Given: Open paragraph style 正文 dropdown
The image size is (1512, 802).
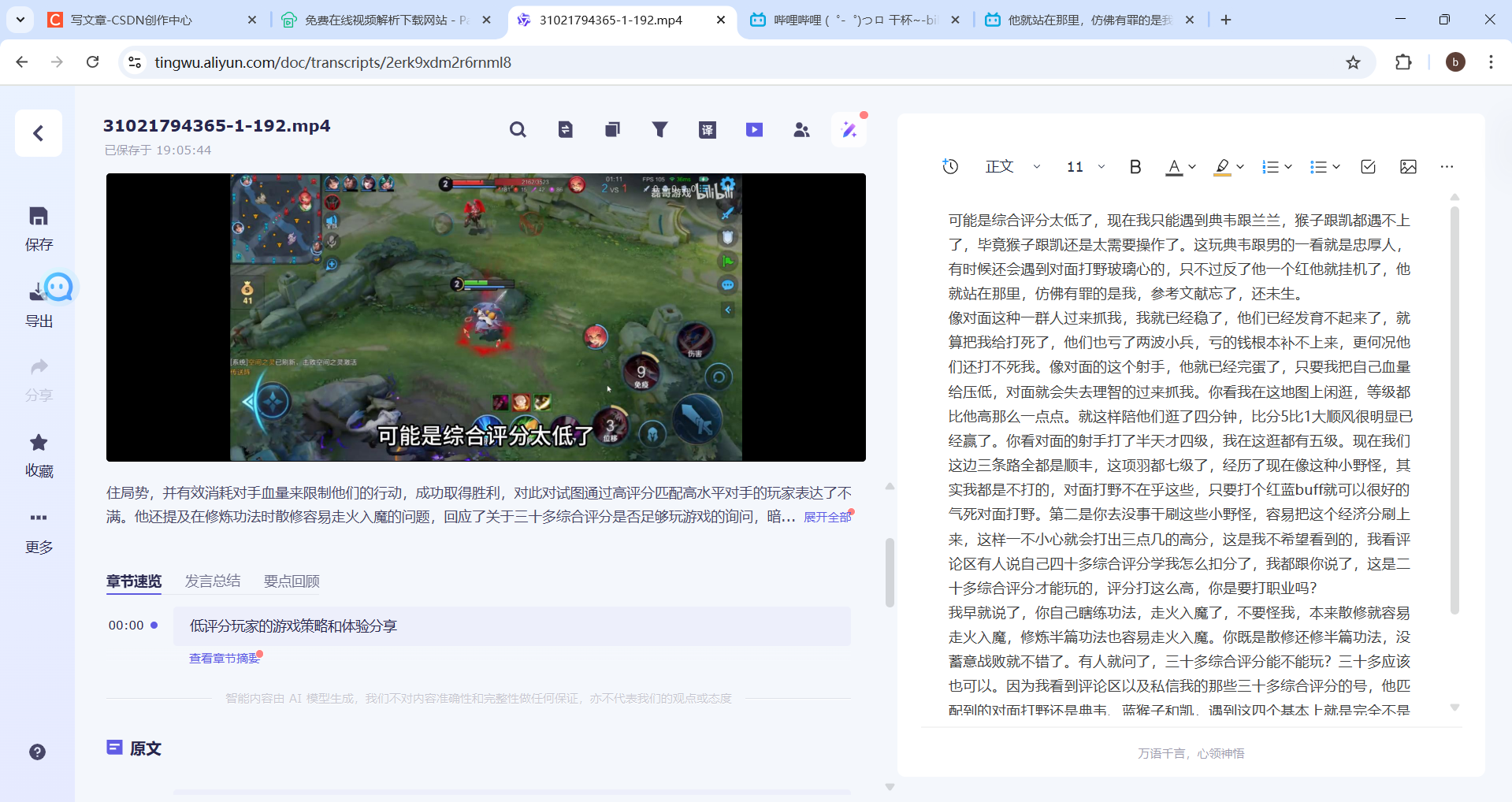Looking at the screenshot, I should pos(1012,166).
